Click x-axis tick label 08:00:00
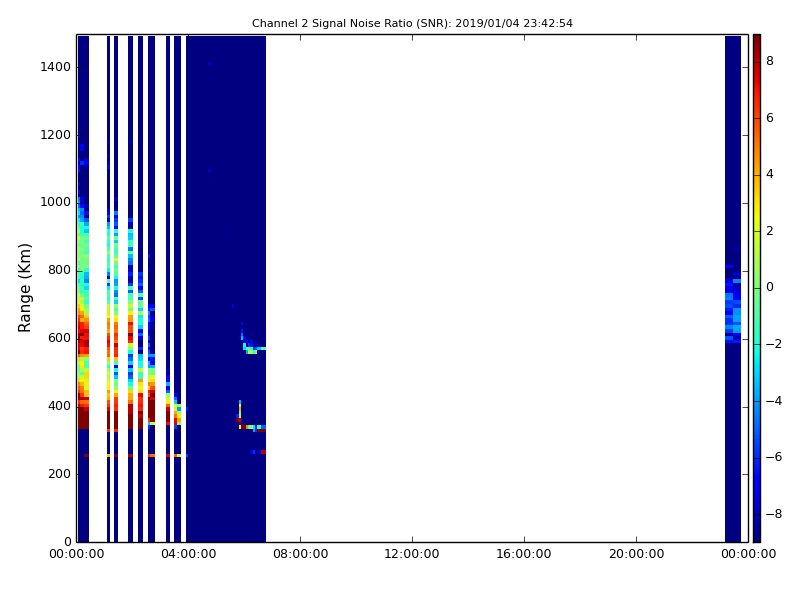 (301, 554)
